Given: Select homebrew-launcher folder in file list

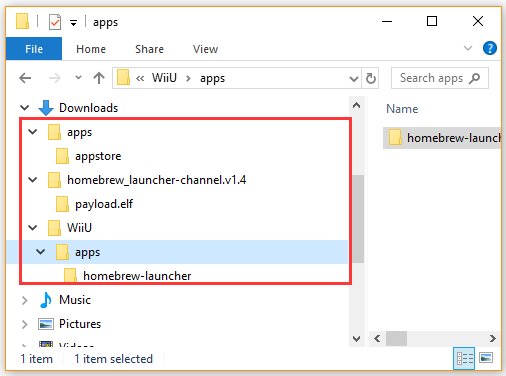Looking at the screenshot, I should click(442, 138).
